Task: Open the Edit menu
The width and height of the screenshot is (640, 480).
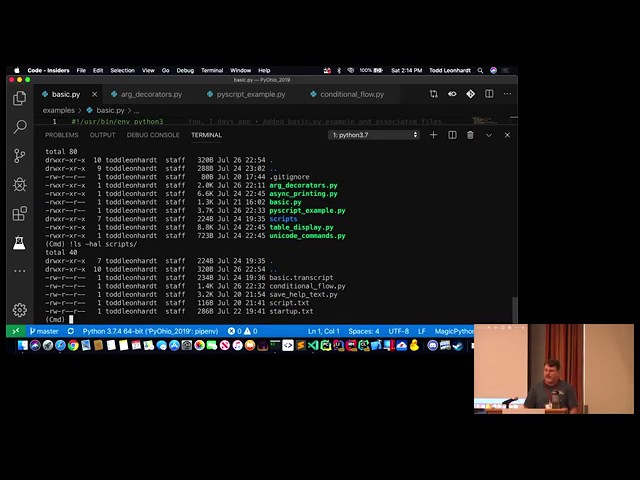Action: [x=98, y=70]
